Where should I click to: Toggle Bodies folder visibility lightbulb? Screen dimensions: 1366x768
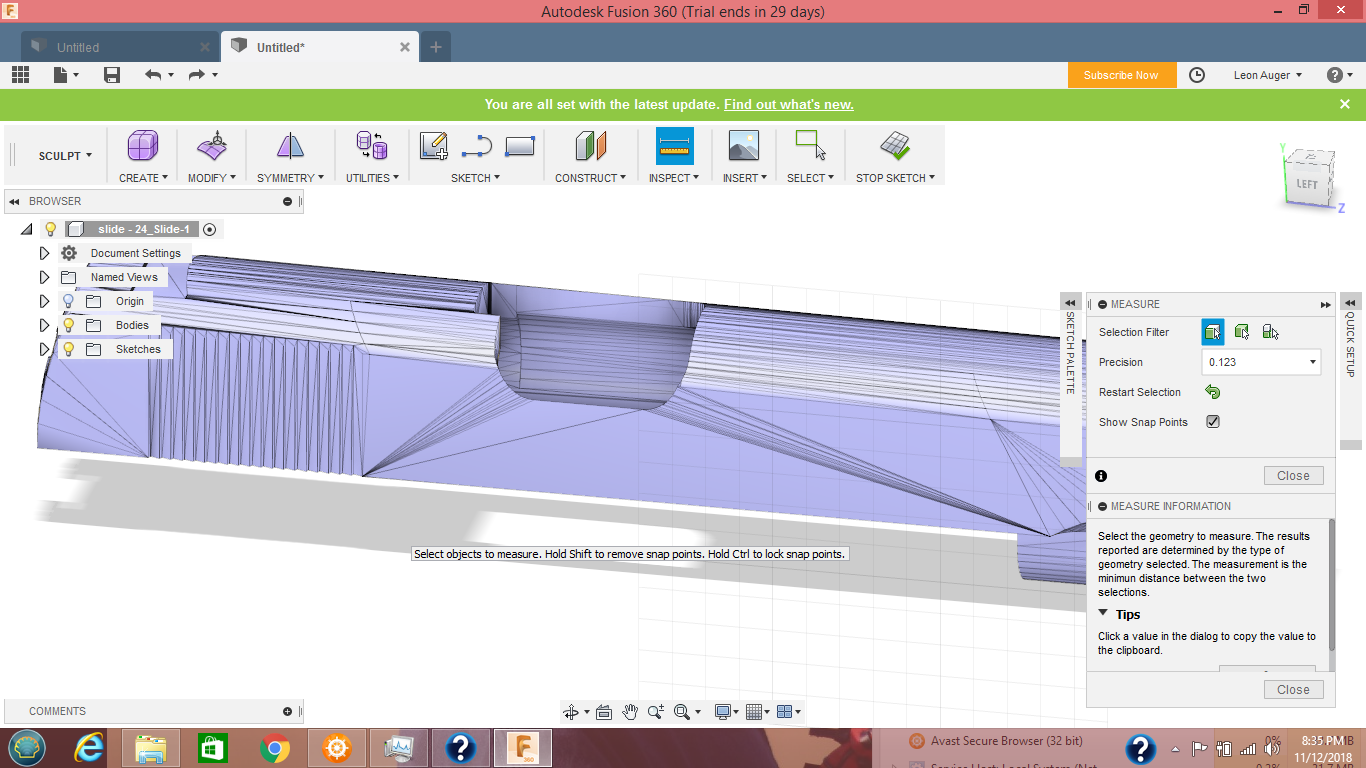click(x=69, y=325)
